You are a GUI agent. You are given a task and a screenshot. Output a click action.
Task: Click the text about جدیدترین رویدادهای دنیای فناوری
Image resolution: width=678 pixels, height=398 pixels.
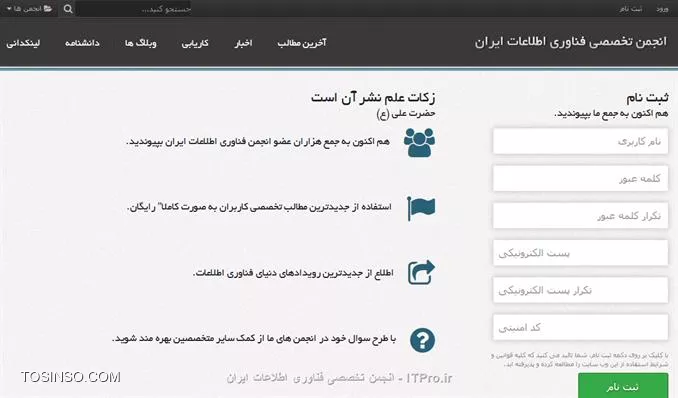[293, 273]
